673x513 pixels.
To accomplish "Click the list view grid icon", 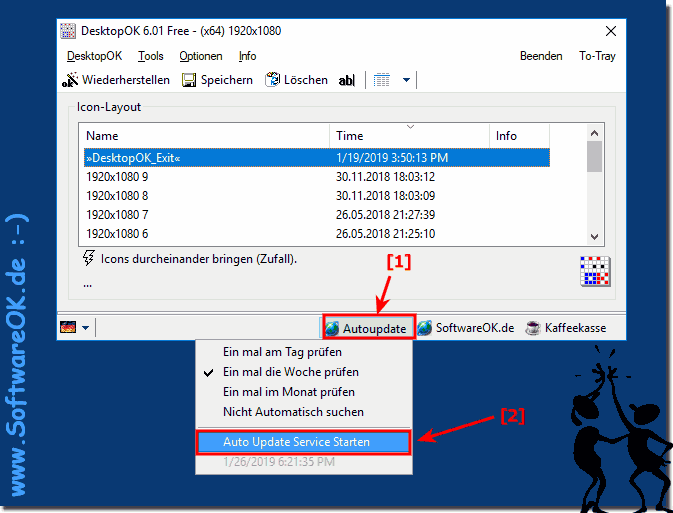I will click(x=382, y=80).
